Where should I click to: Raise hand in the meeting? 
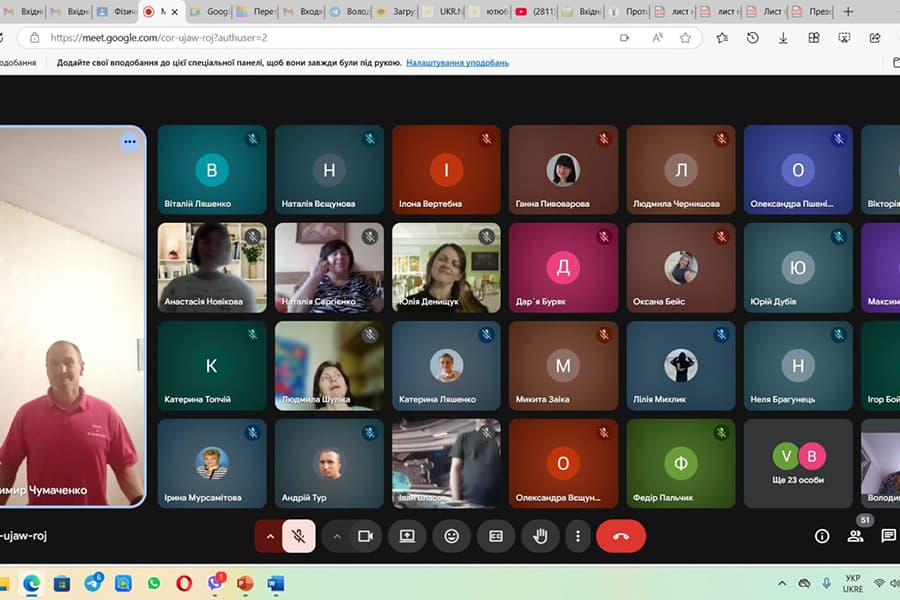540,536
